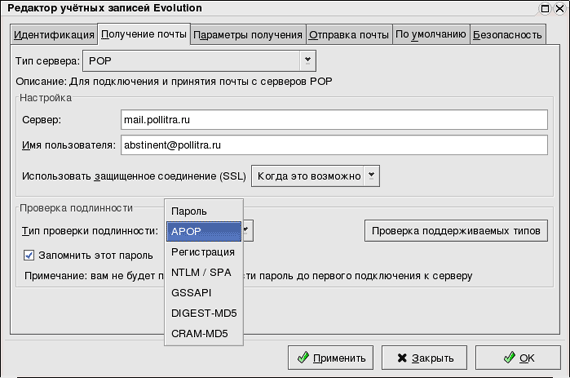Click the Сервер input field
Screen dimensions: 570x378
pyautogui.click(x=334, y=120)
